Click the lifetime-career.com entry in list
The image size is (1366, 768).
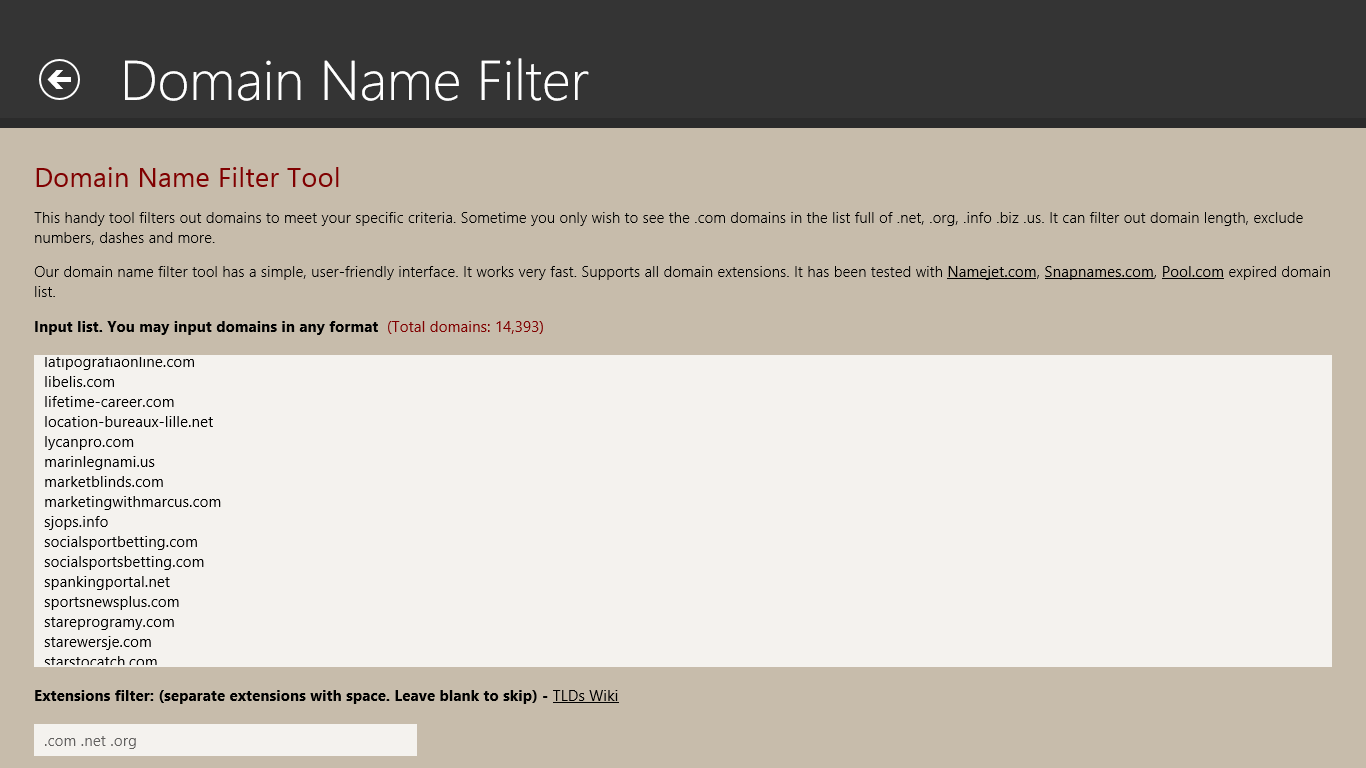point(109,402)
